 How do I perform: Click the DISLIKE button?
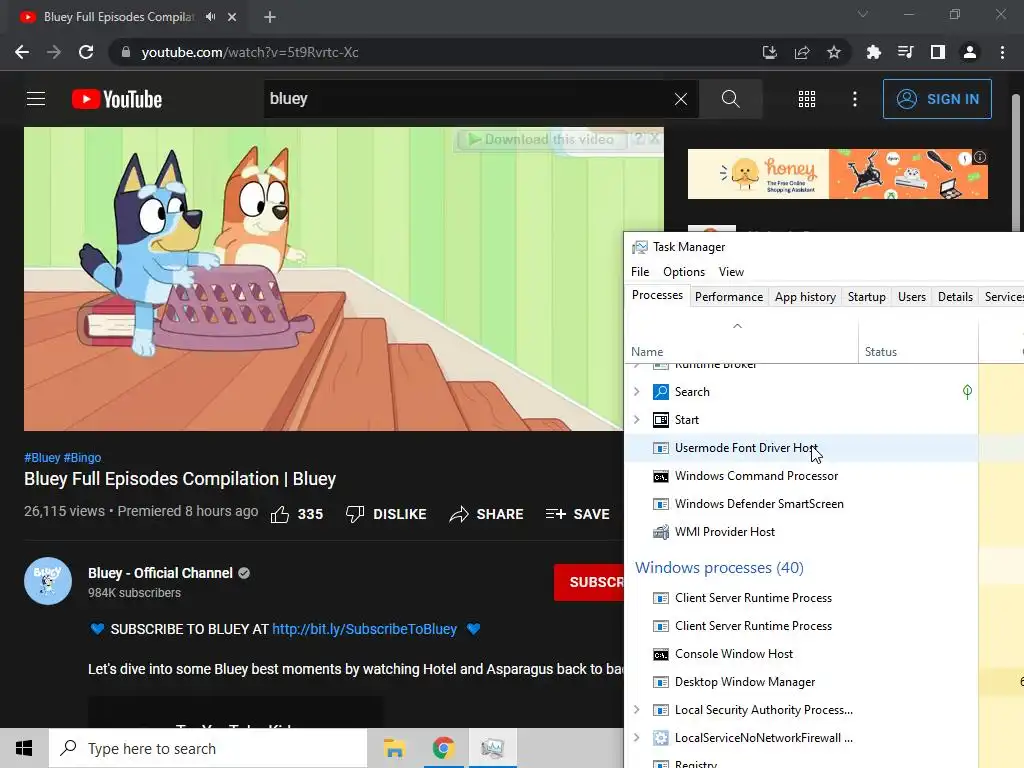click(x=386, y=515)
